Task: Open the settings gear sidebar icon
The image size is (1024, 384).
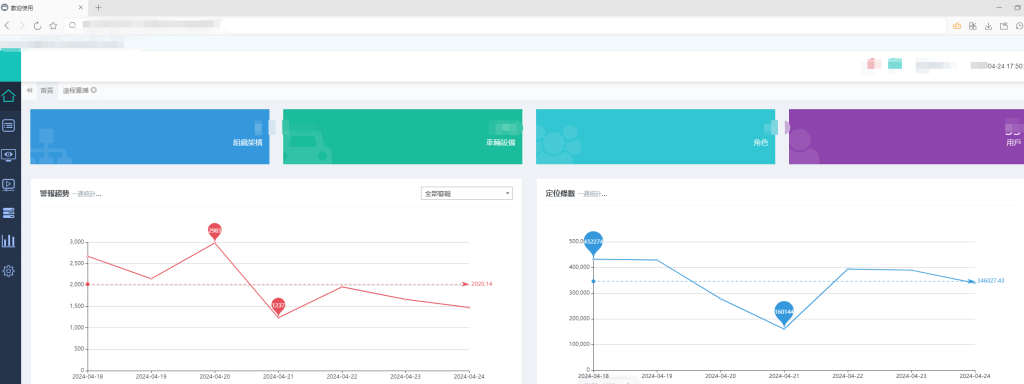Action: pyautogui.click(x=8, y=270)
